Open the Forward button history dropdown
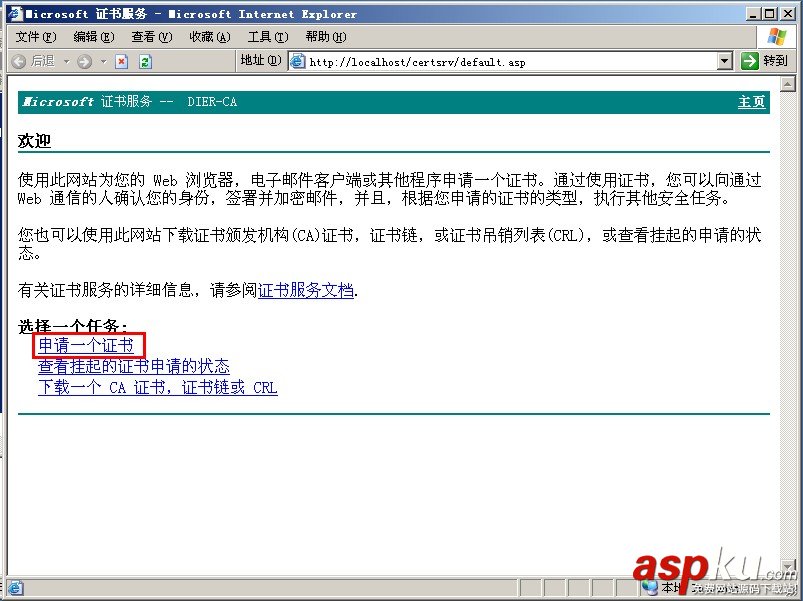The width and height of the screenshot is (803, 601). [x=103, y=62]
